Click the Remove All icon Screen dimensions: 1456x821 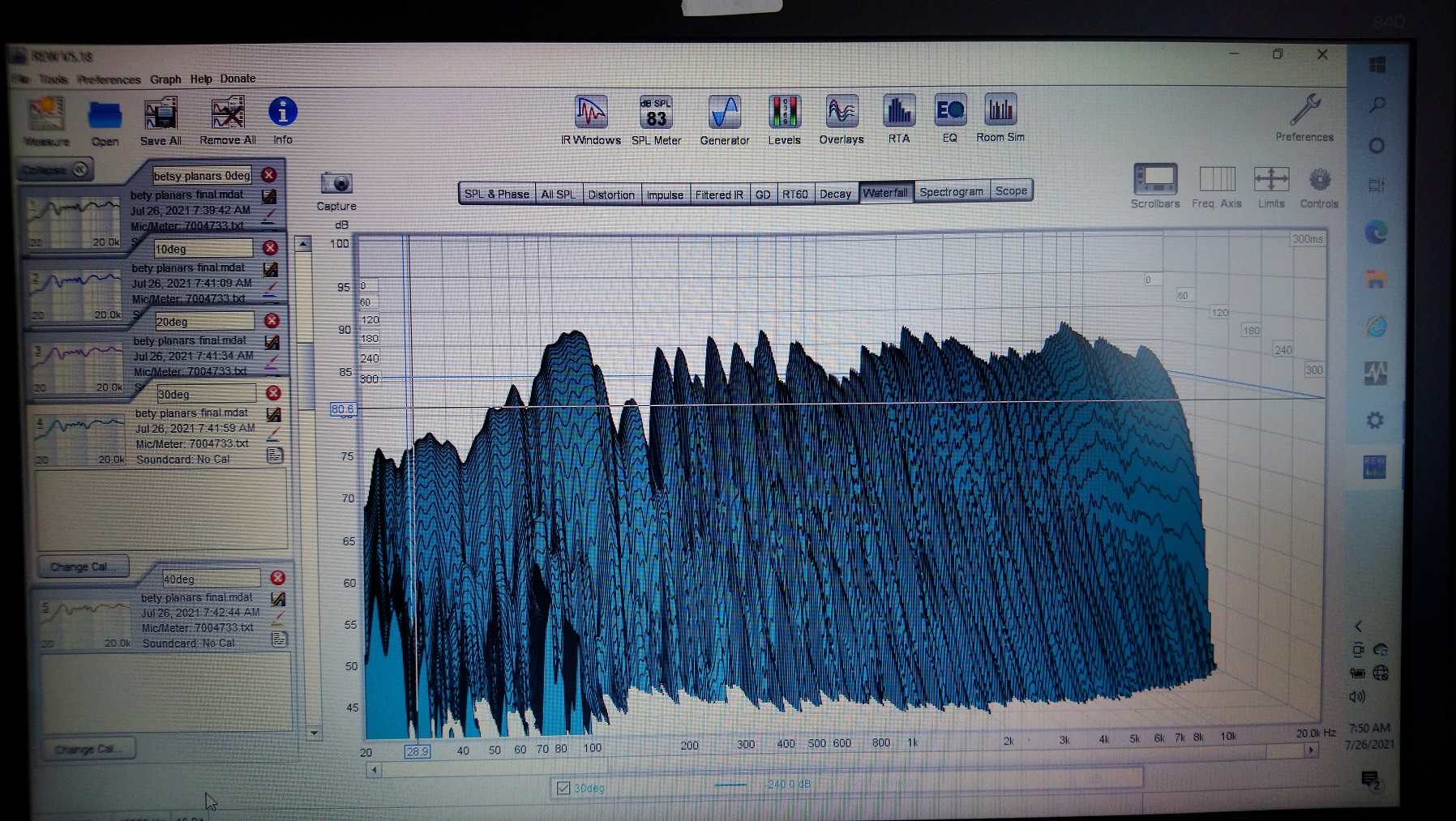tap(227, 122)
